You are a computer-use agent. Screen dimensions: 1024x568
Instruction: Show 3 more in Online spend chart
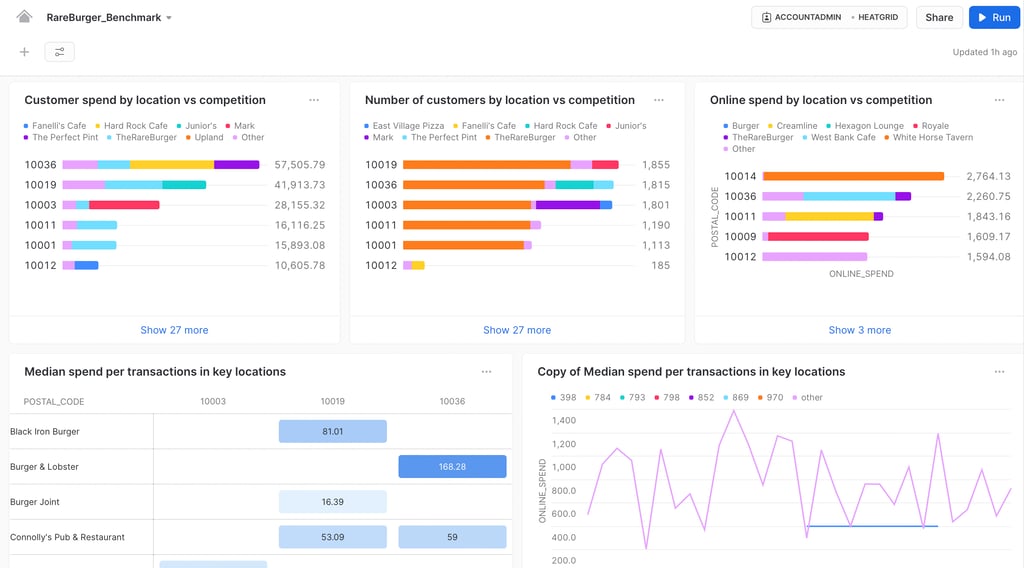[859, 330]
